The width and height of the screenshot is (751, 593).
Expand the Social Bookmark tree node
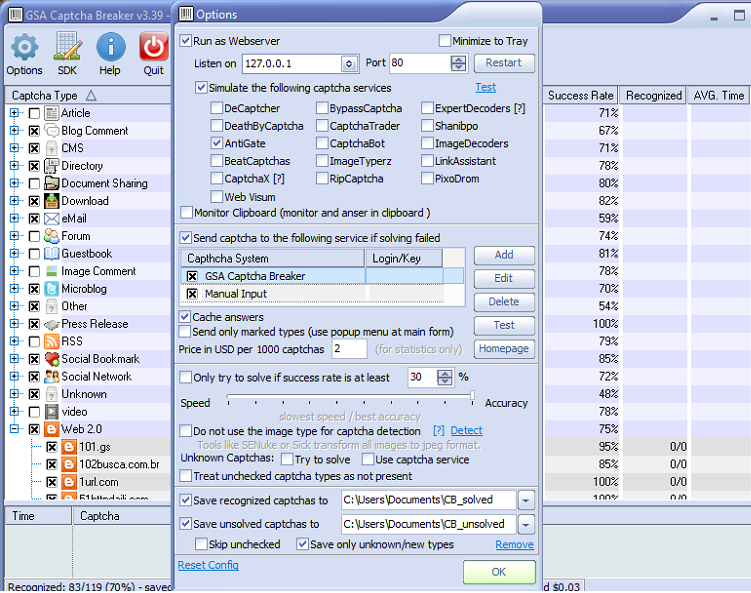[x=14, y=359]
